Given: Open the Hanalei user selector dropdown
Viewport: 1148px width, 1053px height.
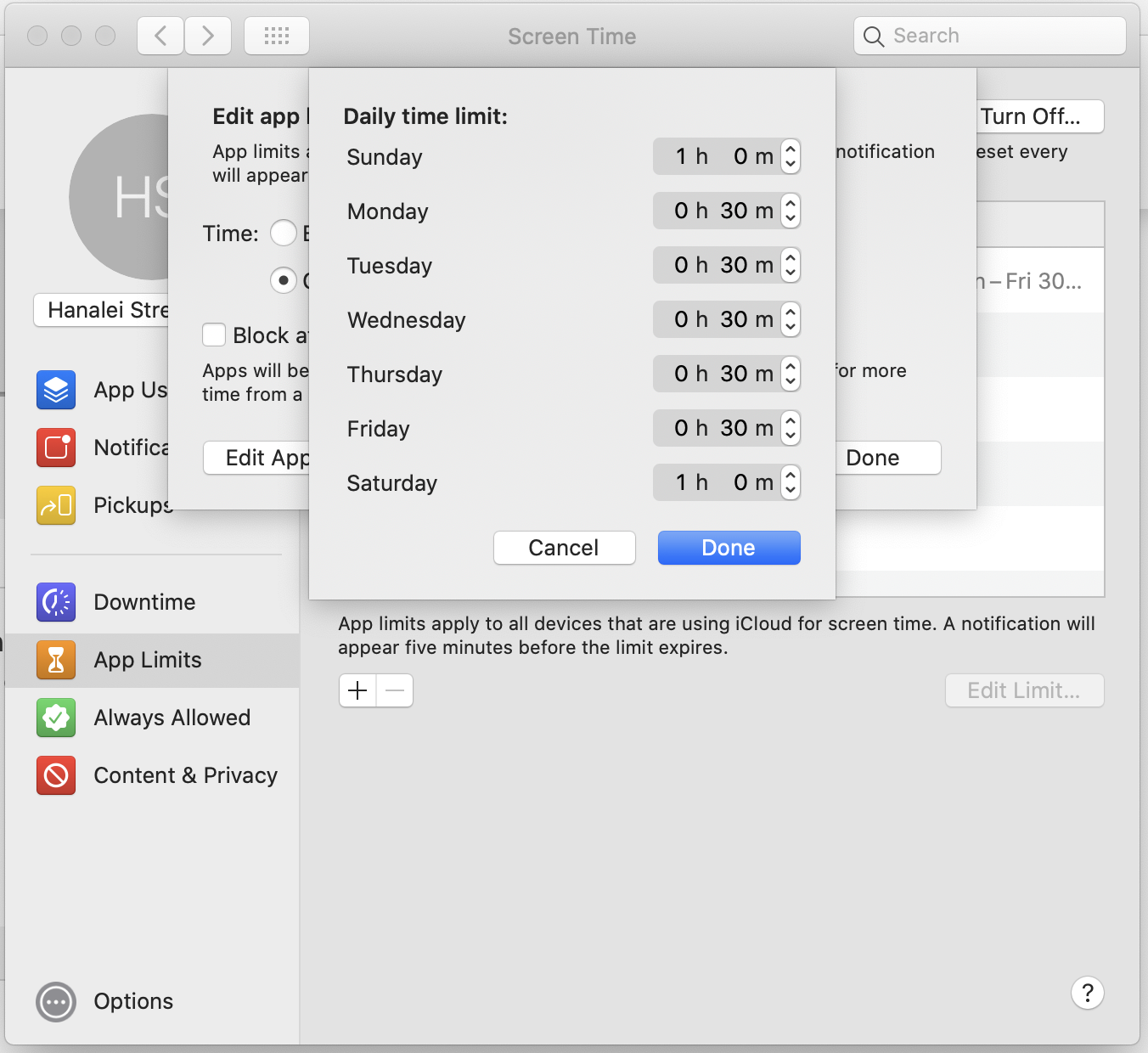Looking at the screenshot, I should click(x=101, y=310).
